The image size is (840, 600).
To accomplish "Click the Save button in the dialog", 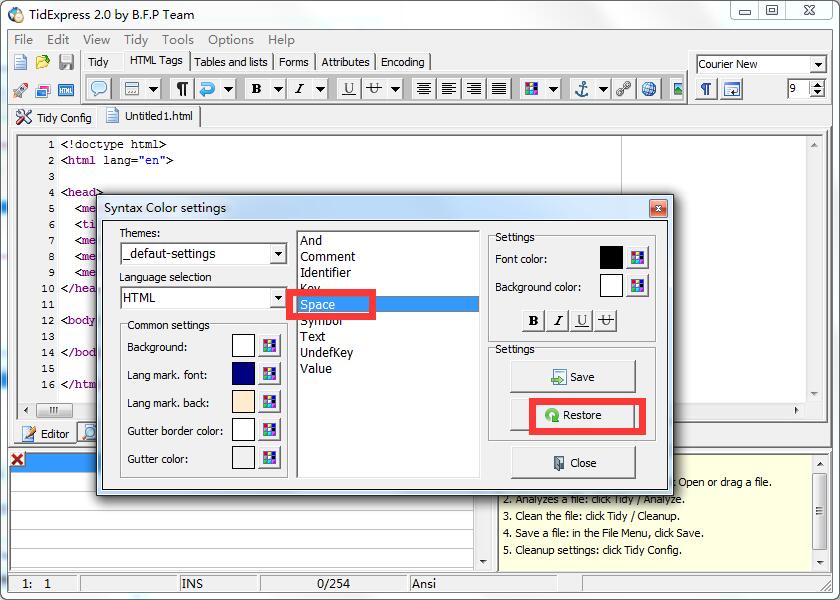I will click(x=573, y=377).
